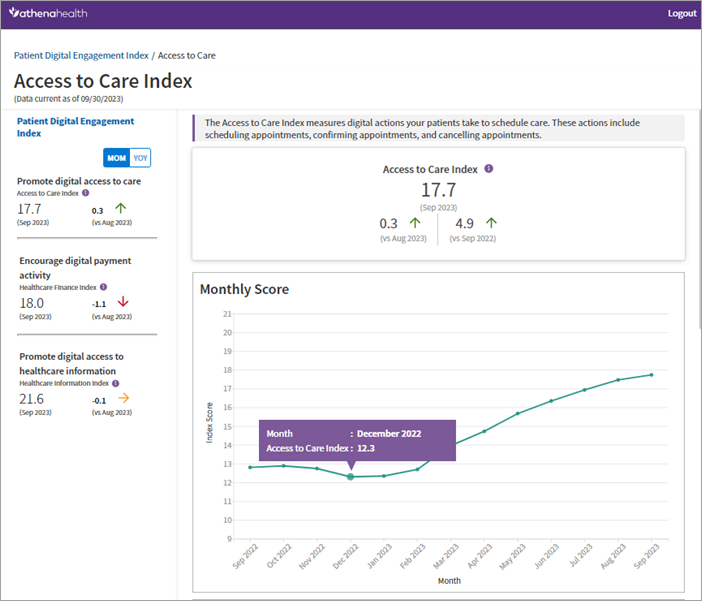Click the Jul 2023 data point on chart

[x=584, y=390]
